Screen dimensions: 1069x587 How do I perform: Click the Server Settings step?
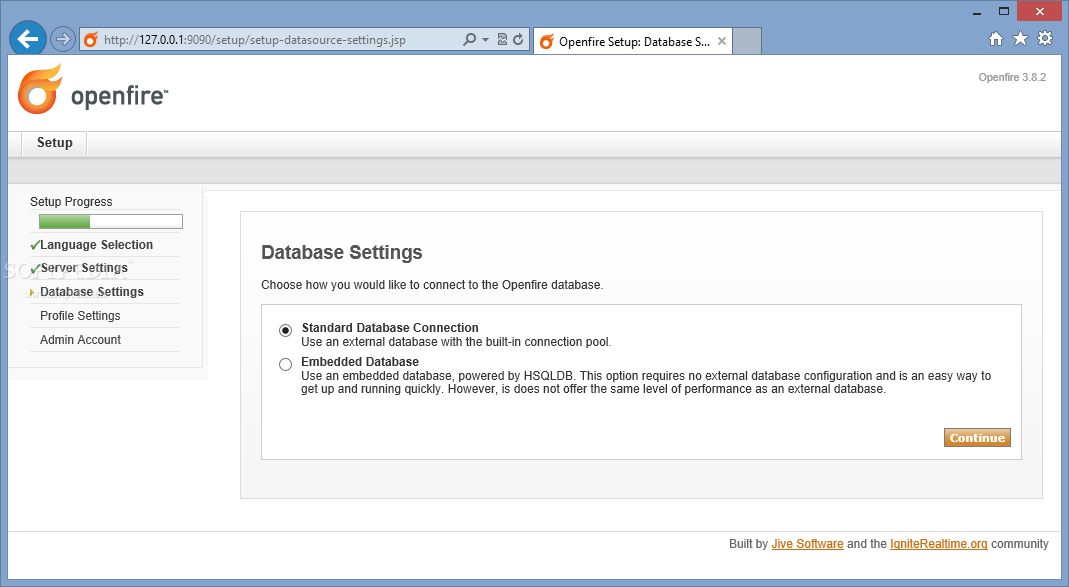coord(84,268)
